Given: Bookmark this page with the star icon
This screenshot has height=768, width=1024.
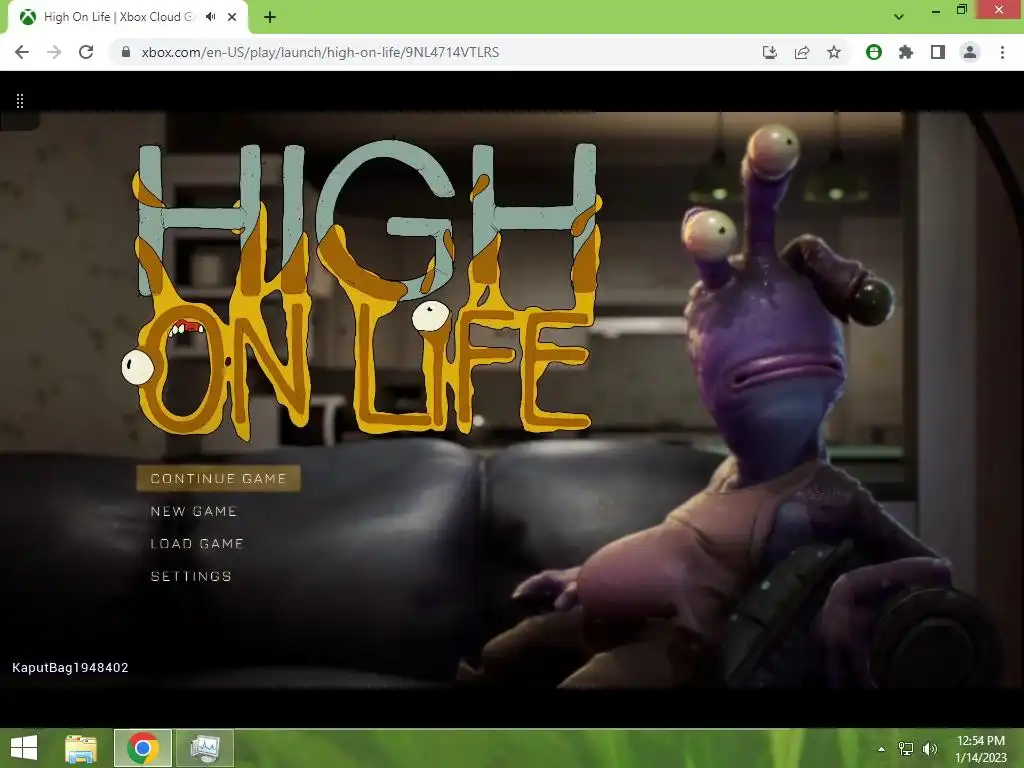Looking at the screenshot, I should 834,52.
